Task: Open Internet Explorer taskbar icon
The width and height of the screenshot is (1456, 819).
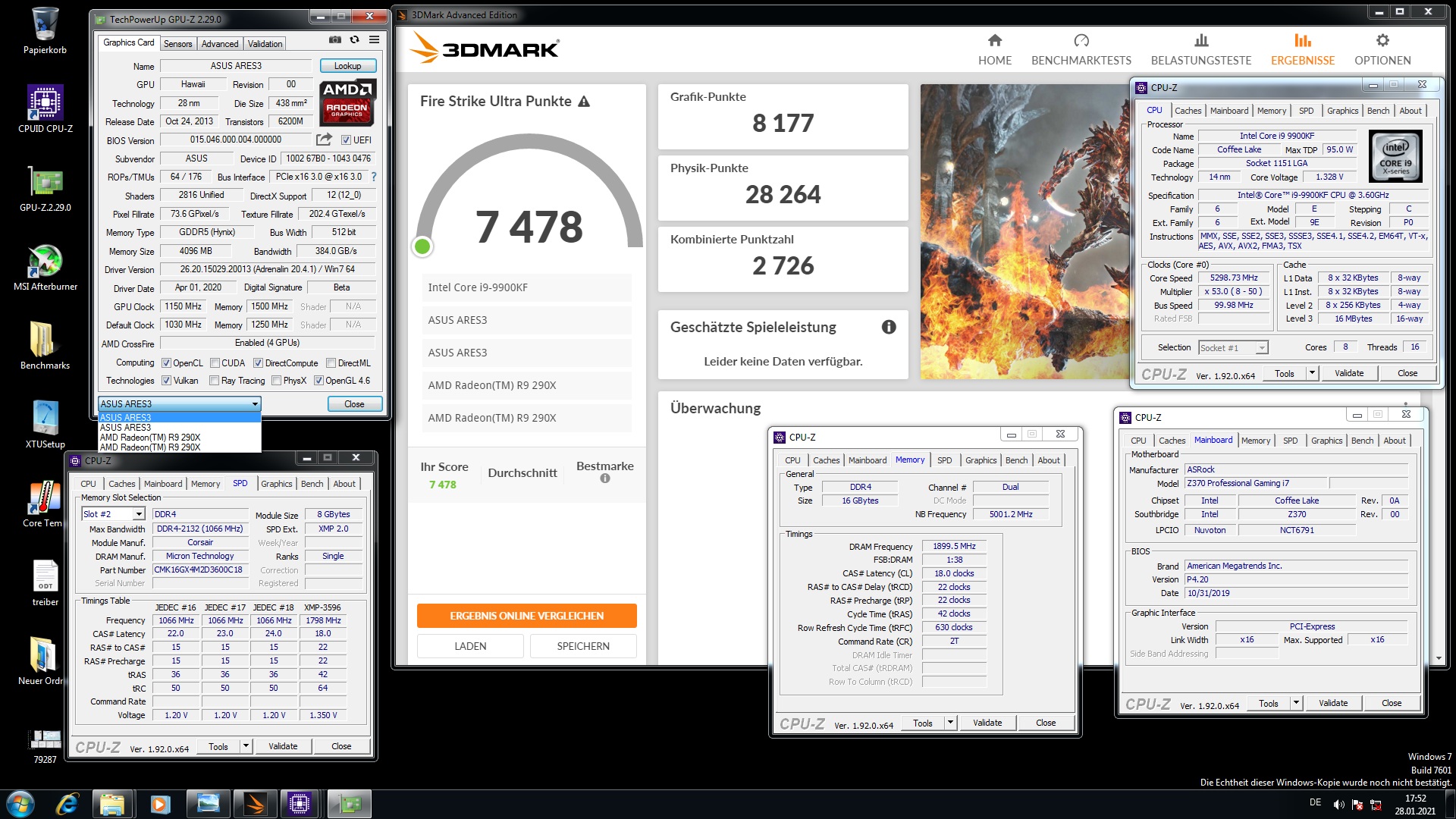Action: (x=68, y=804)
